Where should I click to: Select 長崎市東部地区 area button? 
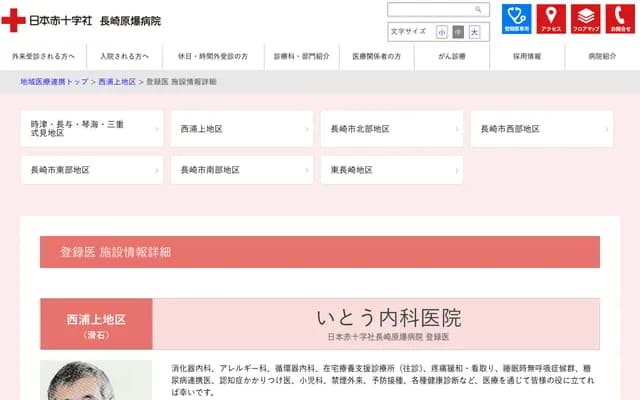[x=92, y=170]
